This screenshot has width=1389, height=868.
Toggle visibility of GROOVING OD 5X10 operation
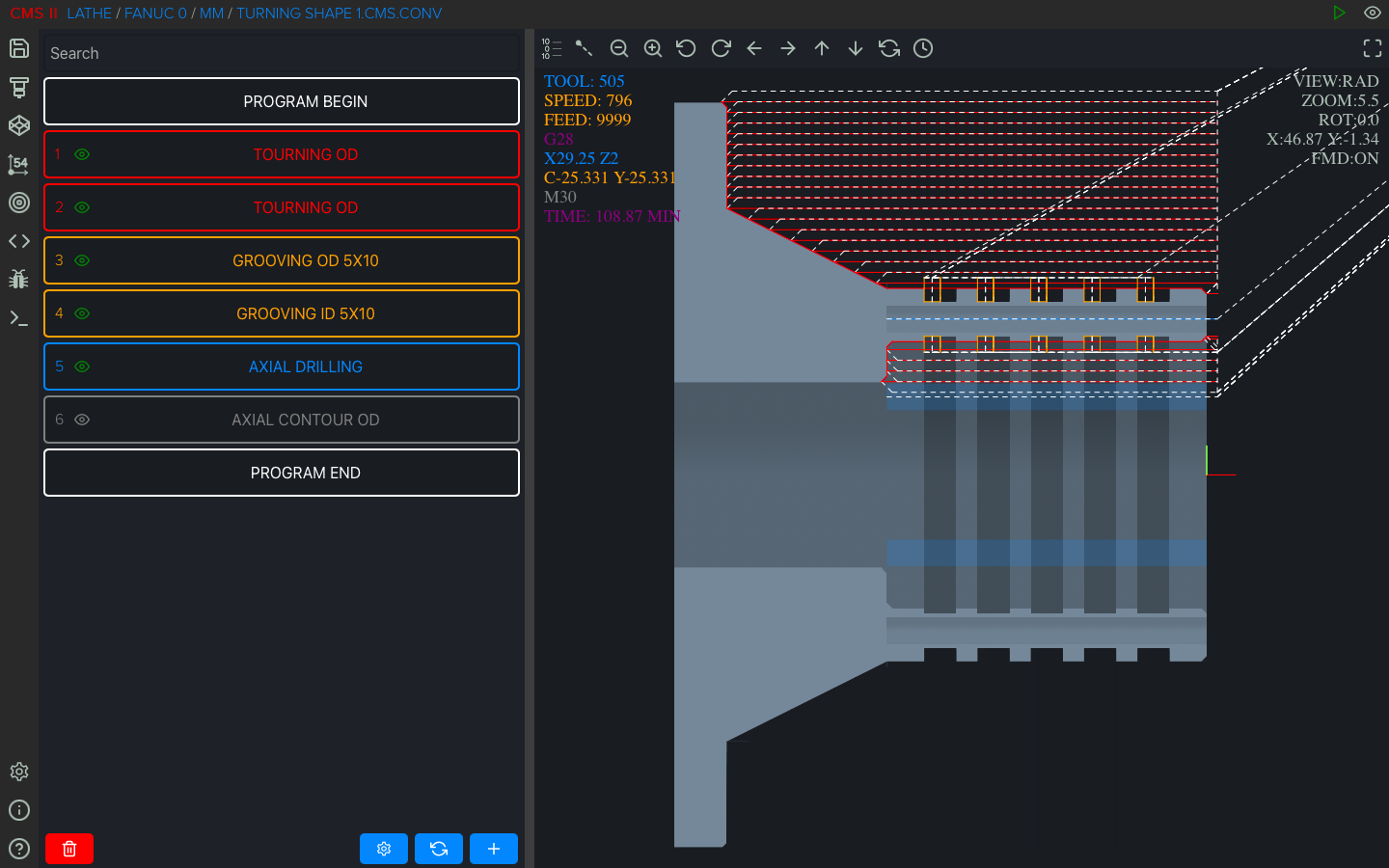(x=82, y=260)
